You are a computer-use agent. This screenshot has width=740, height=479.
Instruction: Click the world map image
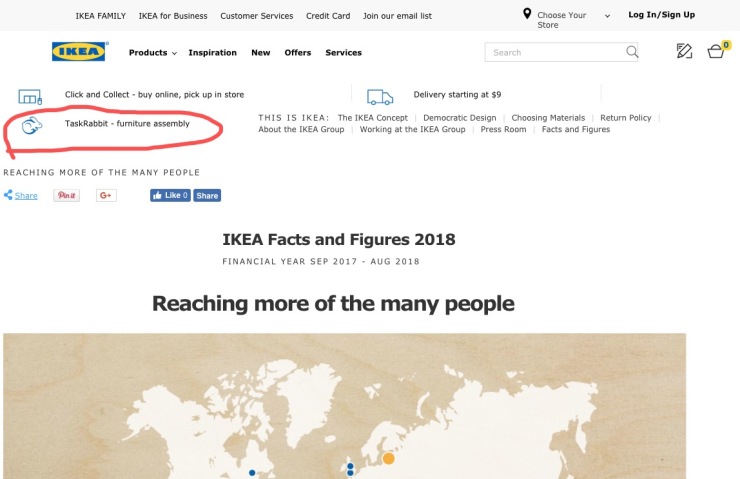click(x=345, y=406)
